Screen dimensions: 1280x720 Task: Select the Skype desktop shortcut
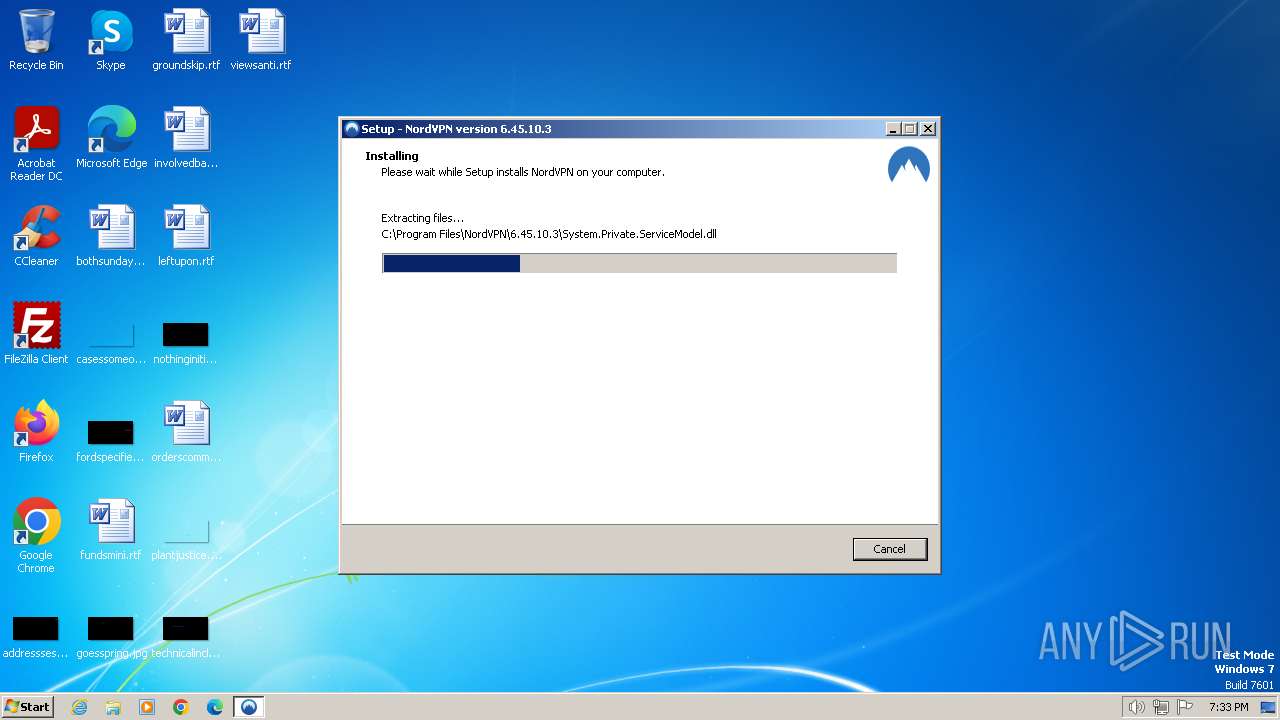pos(111,41)
